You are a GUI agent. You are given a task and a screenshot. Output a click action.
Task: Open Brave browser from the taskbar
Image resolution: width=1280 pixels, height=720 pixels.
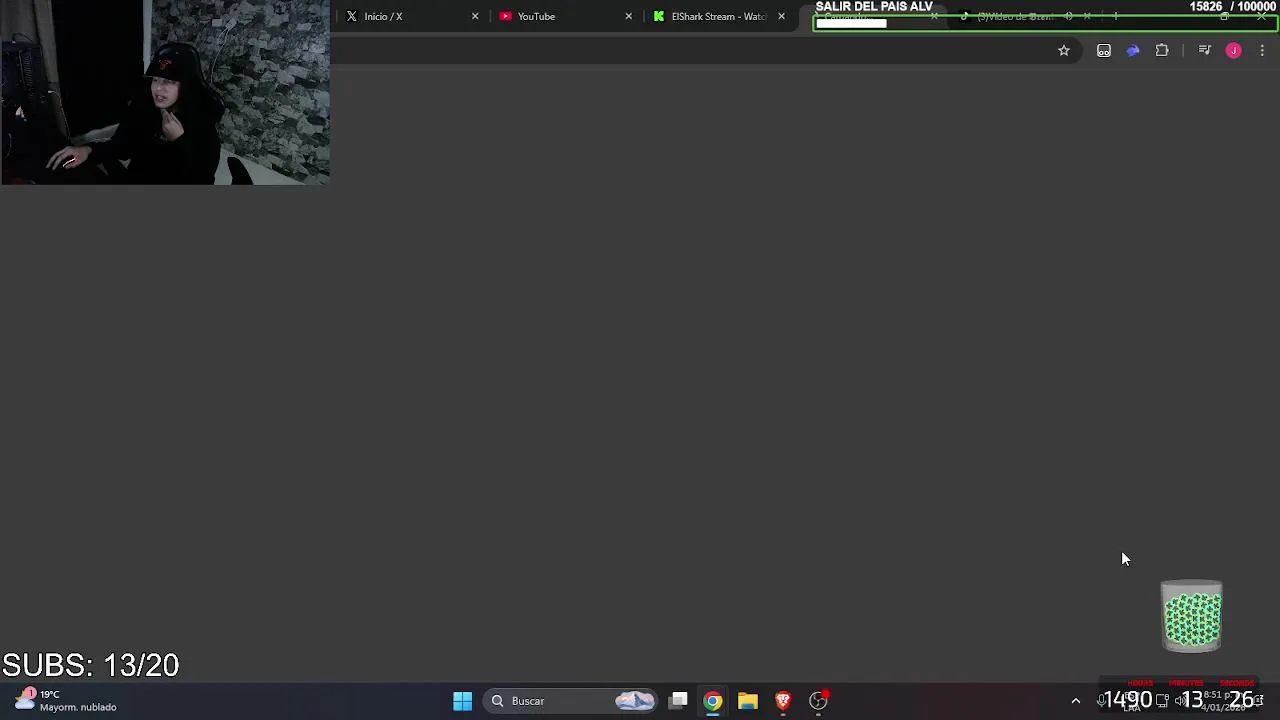(x=783, y=701)
